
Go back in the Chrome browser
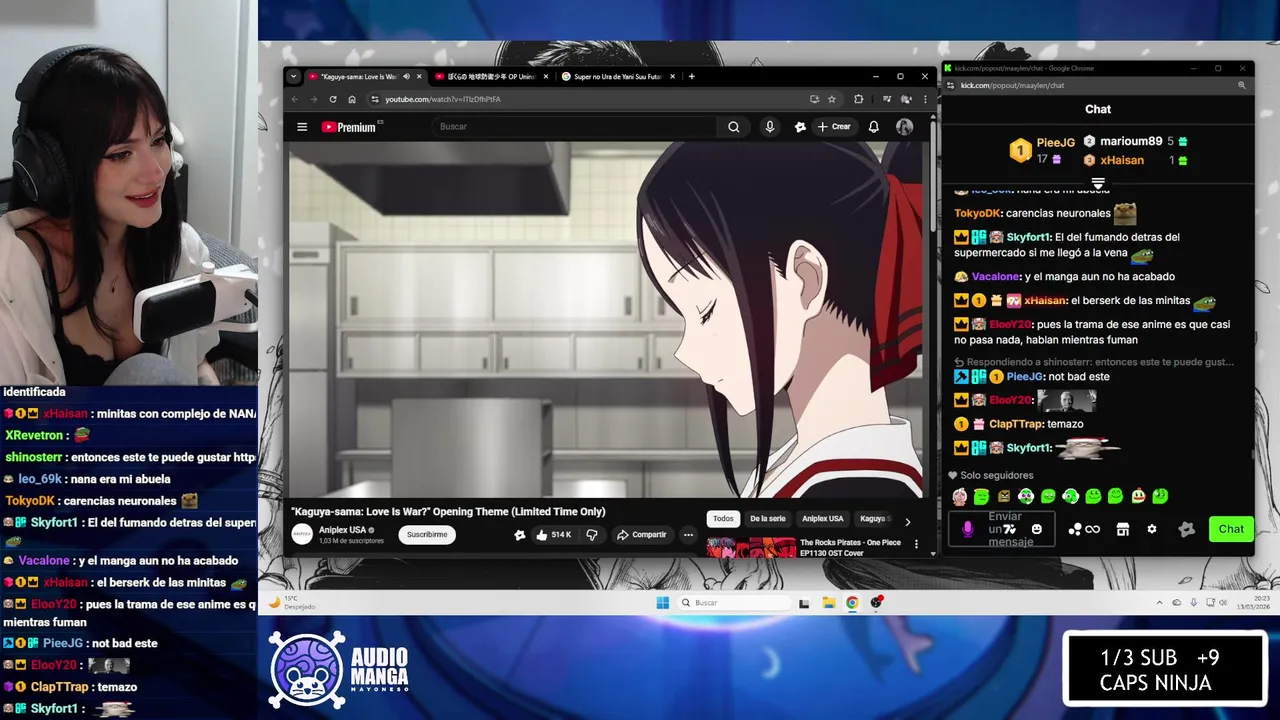point(295,99)
